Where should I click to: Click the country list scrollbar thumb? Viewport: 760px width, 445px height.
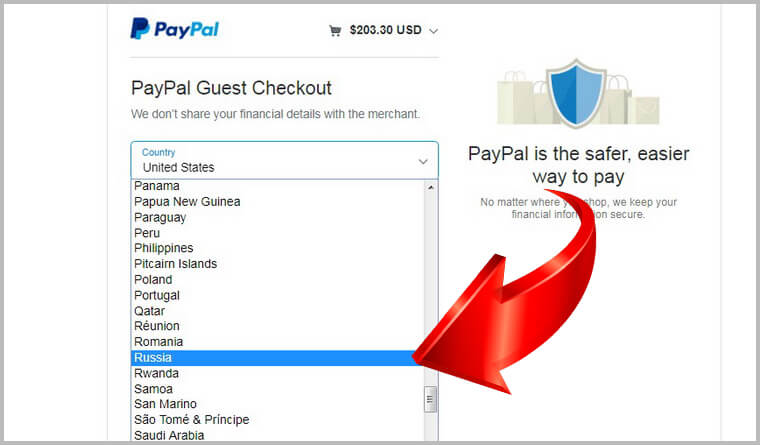[430, 399]
